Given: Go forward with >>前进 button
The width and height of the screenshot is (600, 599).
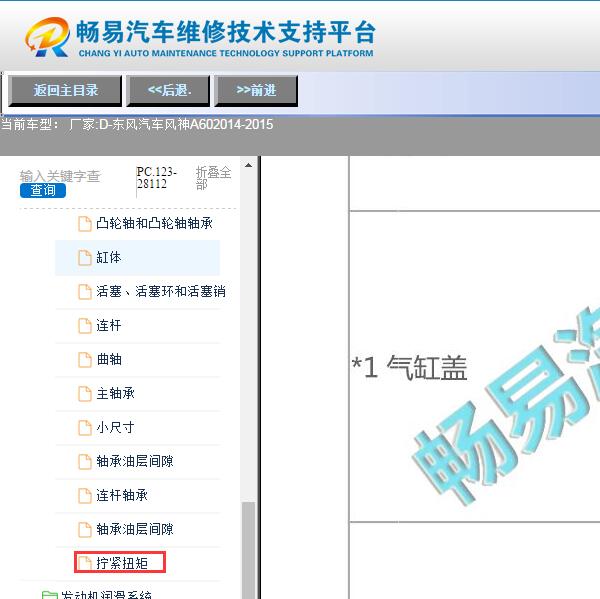Looking at the screenshot, I should (256, 91).
